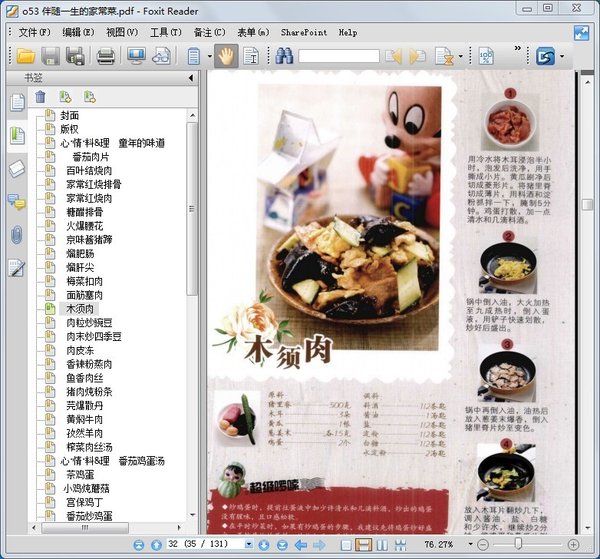Click the Save floppy disk icon
600x559 pixels.
(x=51, y=56)
